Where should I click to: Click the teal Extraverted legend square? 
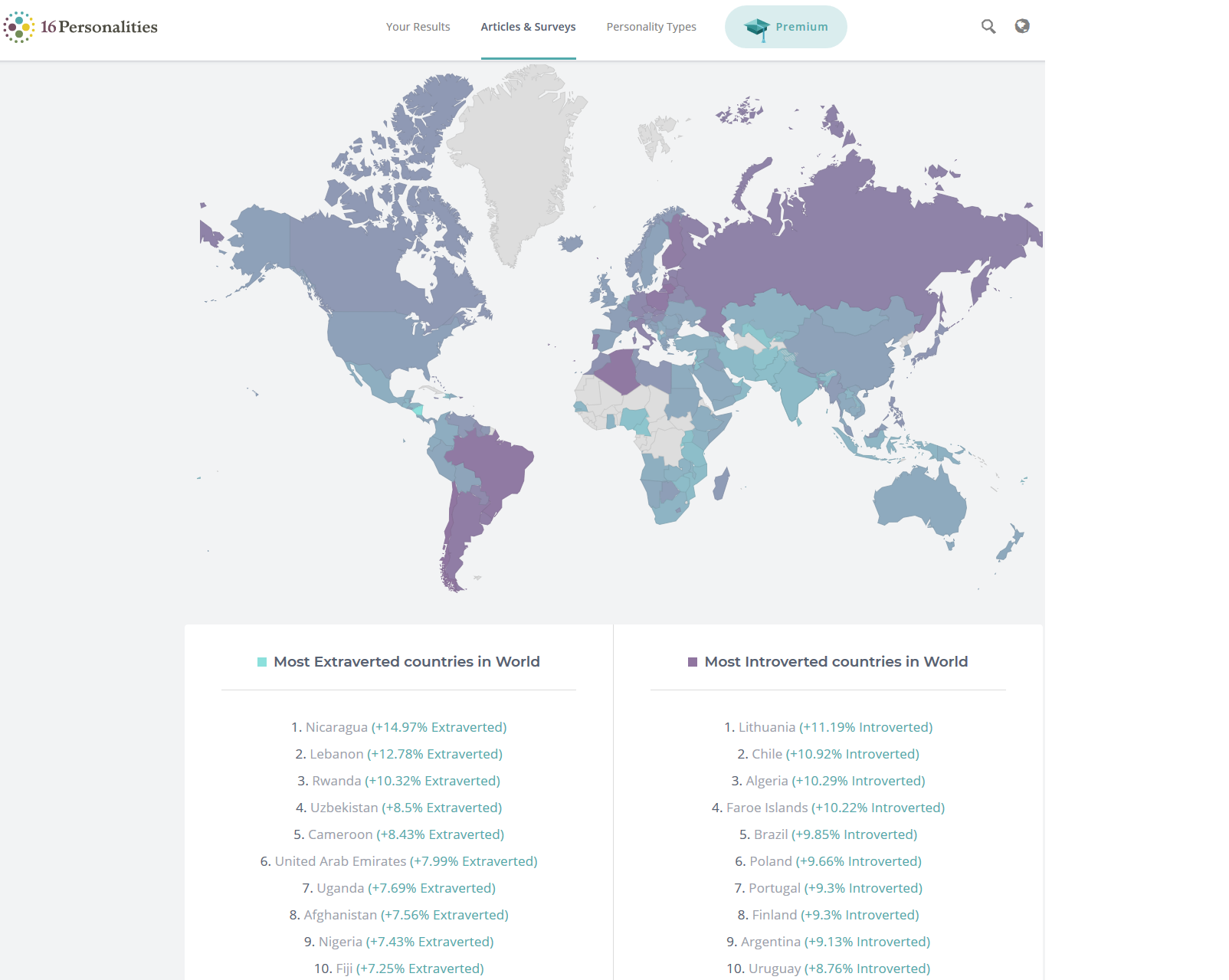[262, 662]
